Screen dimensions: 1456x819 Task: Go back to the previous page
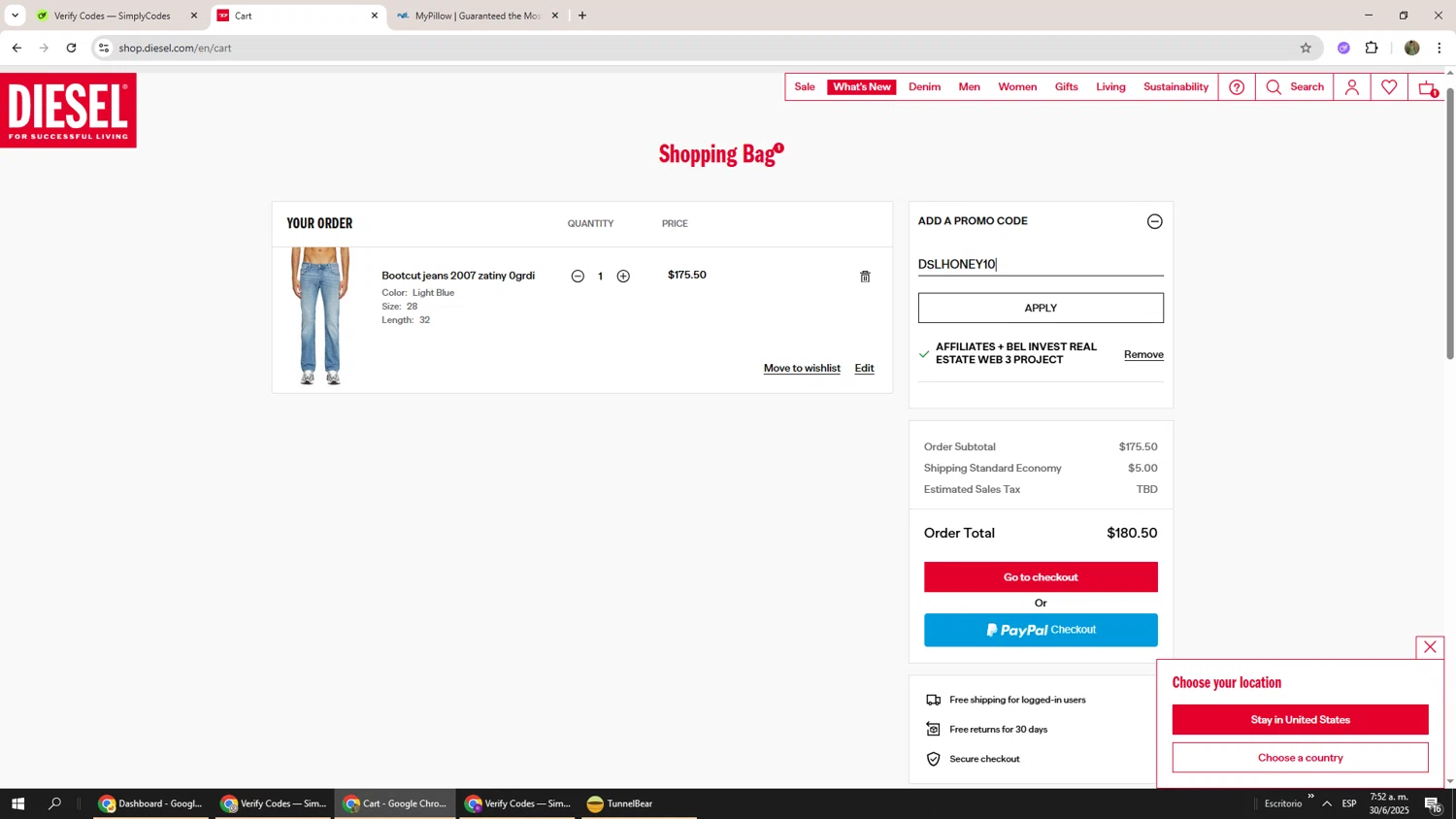click(x=17, y=48)
